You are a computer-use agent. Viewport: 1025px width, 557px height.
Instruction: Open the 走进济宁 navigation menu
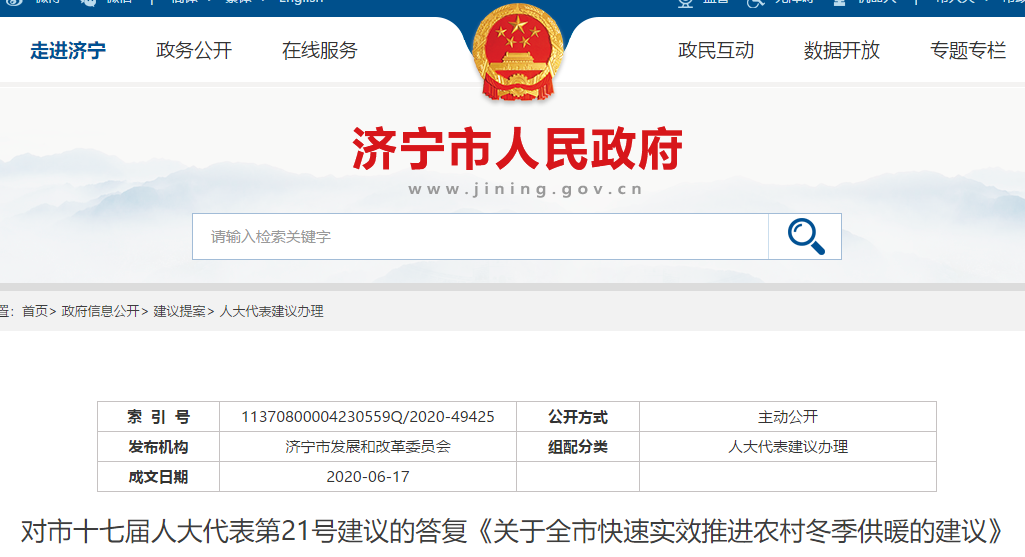tap(68, 51)
